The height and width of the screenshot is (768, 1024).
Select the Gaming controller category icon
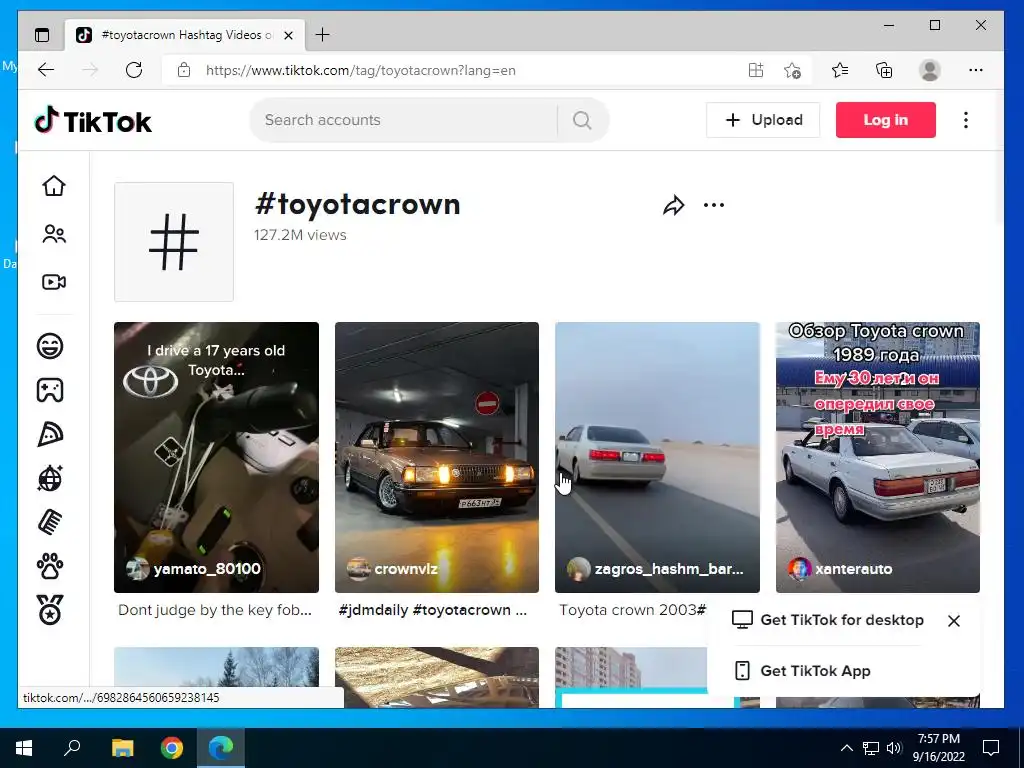pos(50,390)
